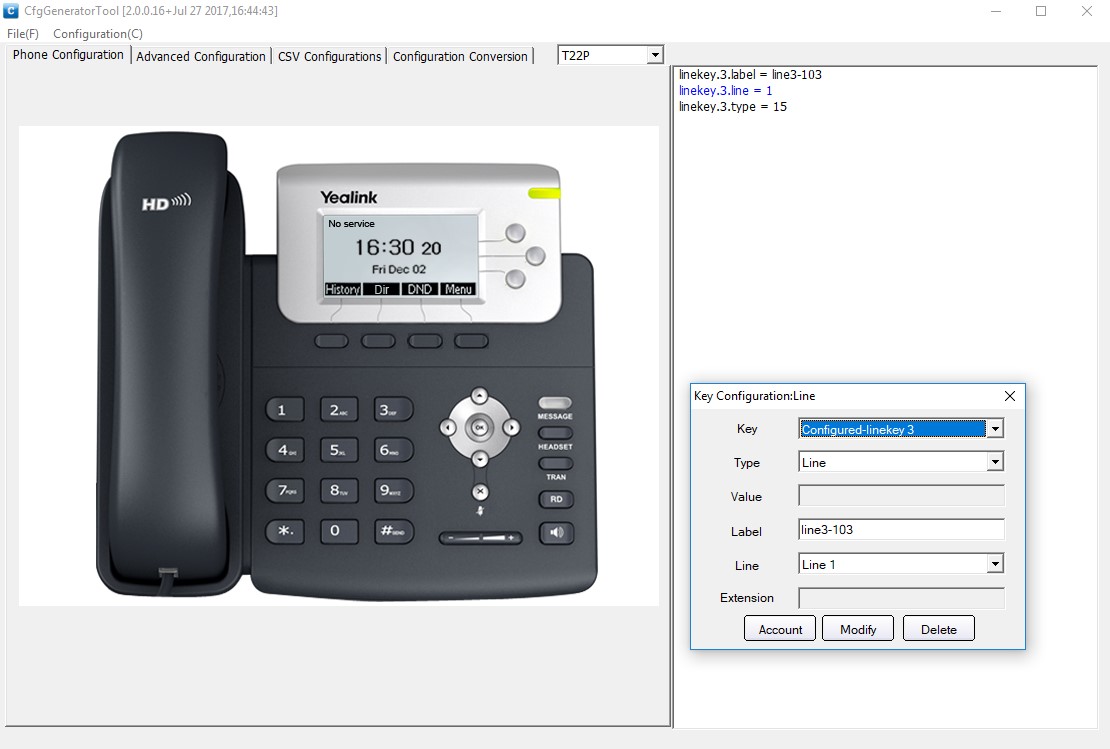This screenshot has height=749, width=1110.
Task: Click the phone handset image
Action: [168, 361]
